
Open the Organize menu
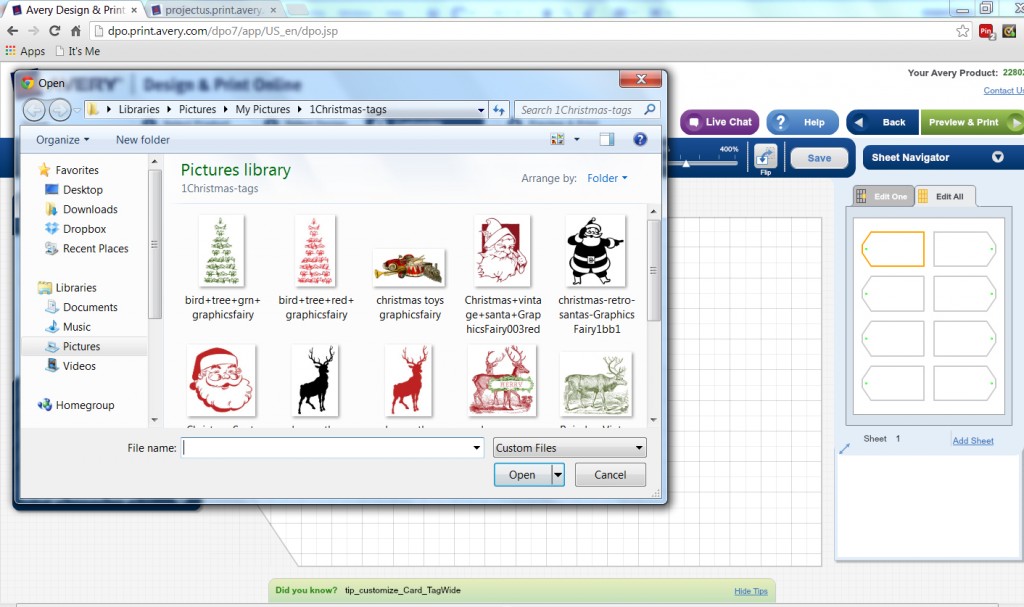(x=63, y=140)
